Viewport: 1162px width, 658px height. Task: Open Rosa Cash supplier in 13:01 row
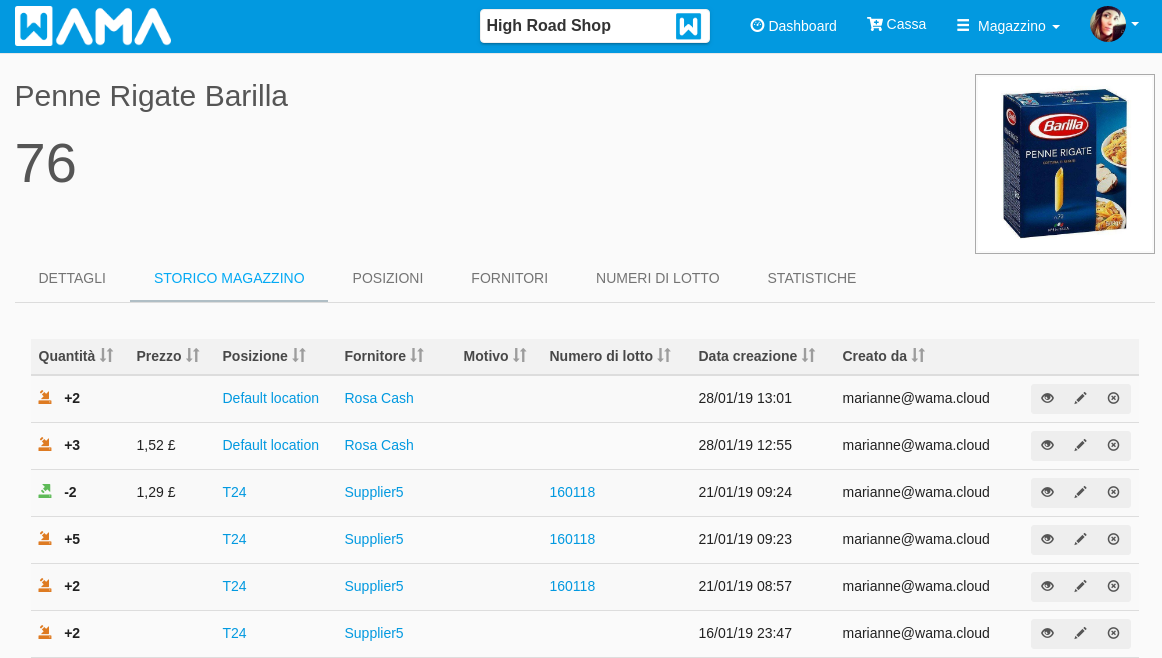(x=379, y=399)
